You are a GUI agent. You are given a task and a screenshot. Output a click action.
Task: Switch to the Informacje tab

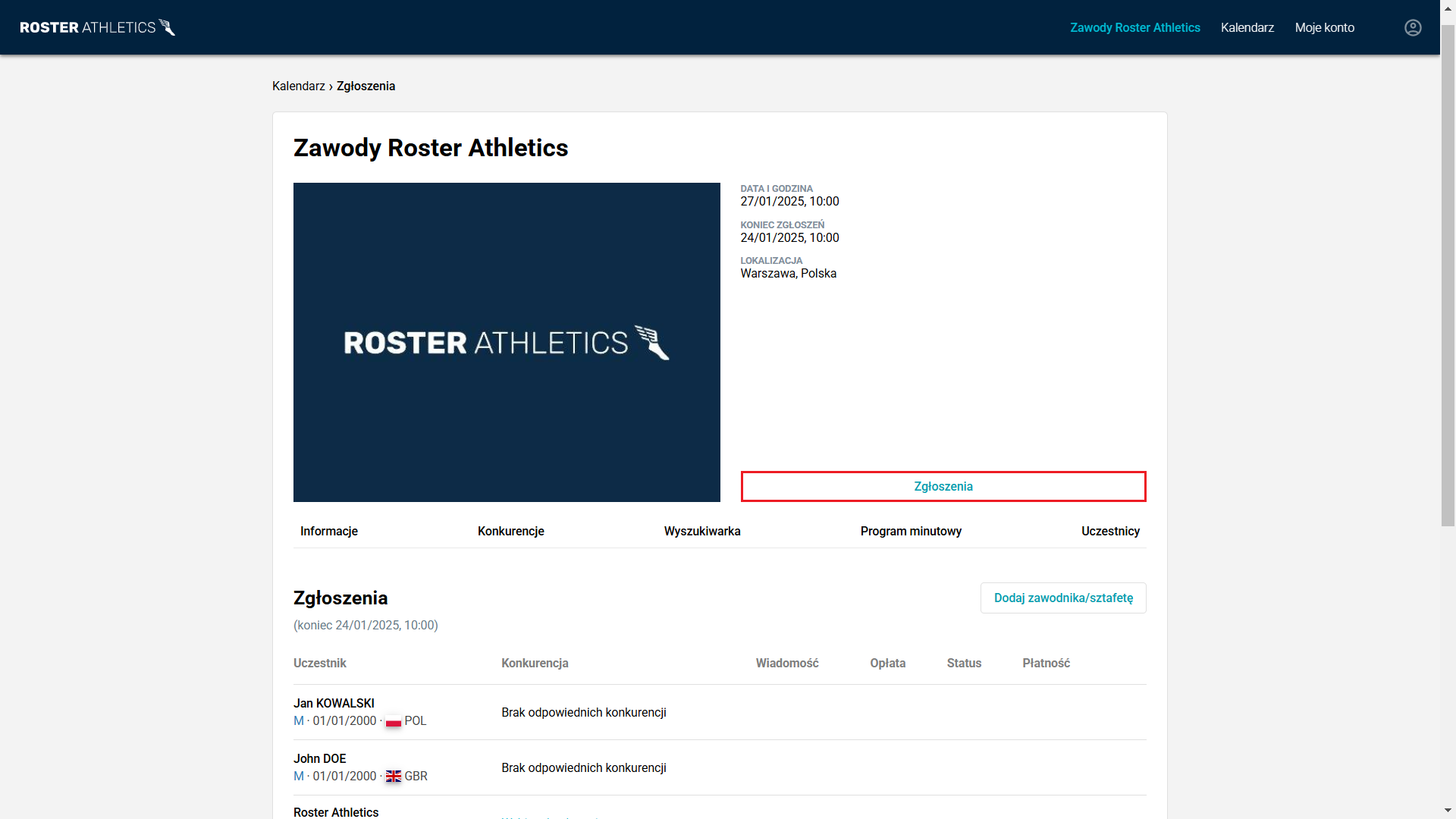pos(328,532)
